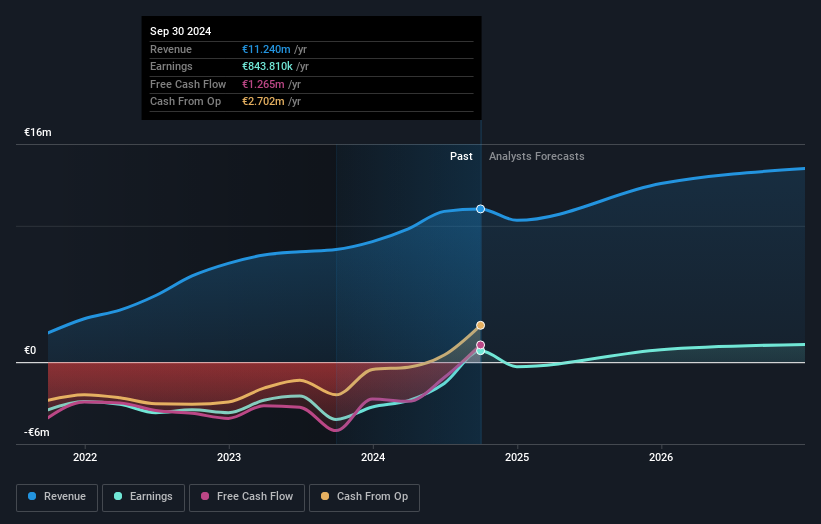Image resolution: width=821 pixels, height=524 pixels.
Task: Click the 2025 x-axis label
Action: coord(517,457)
